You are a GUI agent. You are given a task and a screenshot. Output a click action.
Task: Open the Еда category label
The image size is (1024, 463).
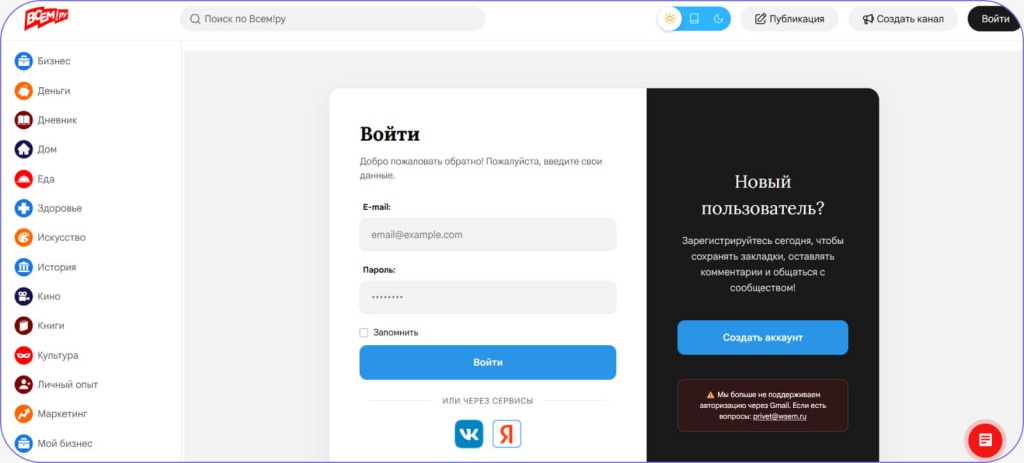point(46,179)
